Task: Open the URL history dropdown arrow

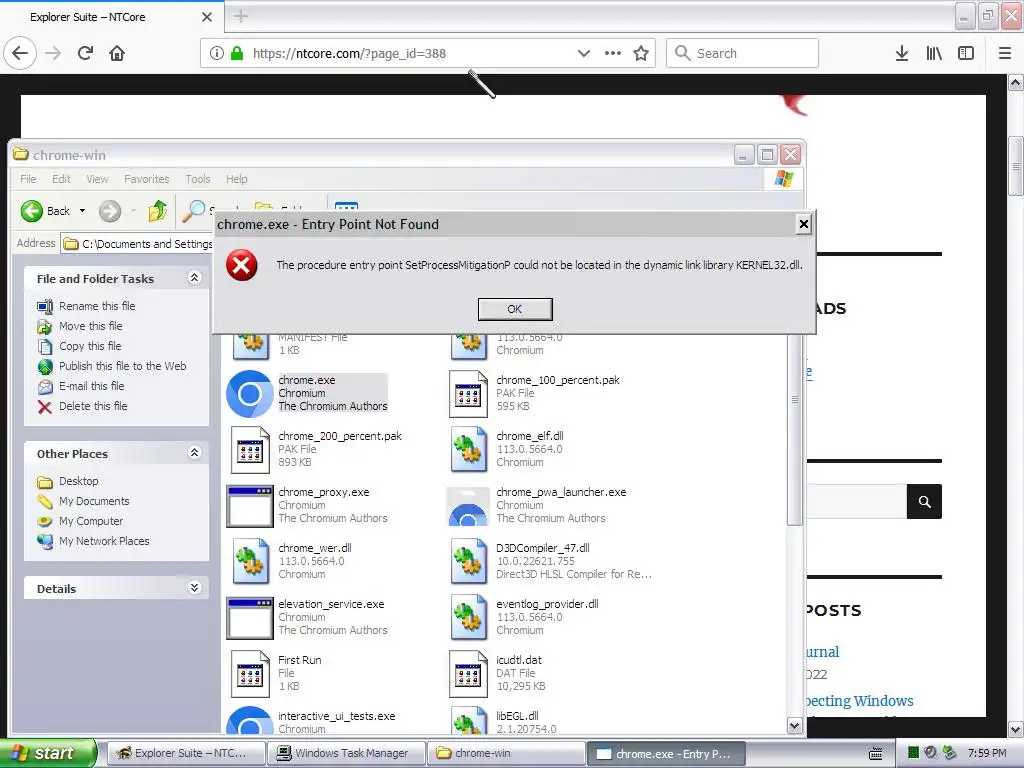Action: click(584, 53)
